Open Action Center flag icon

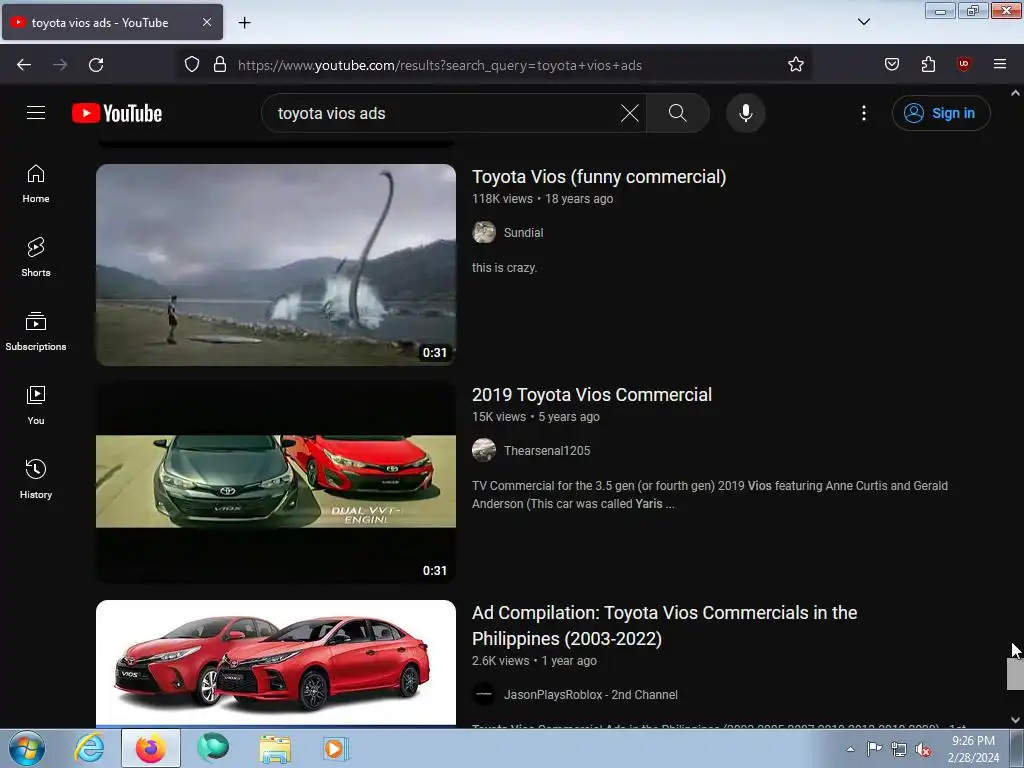pyautogui.click(x=874, y=749)
